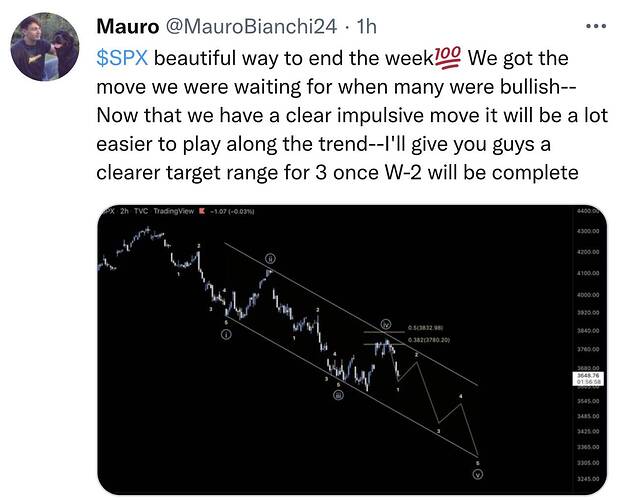Screen dimensions: 632x500
Task: Click the circled wave i label
Action: coord(226,335)
